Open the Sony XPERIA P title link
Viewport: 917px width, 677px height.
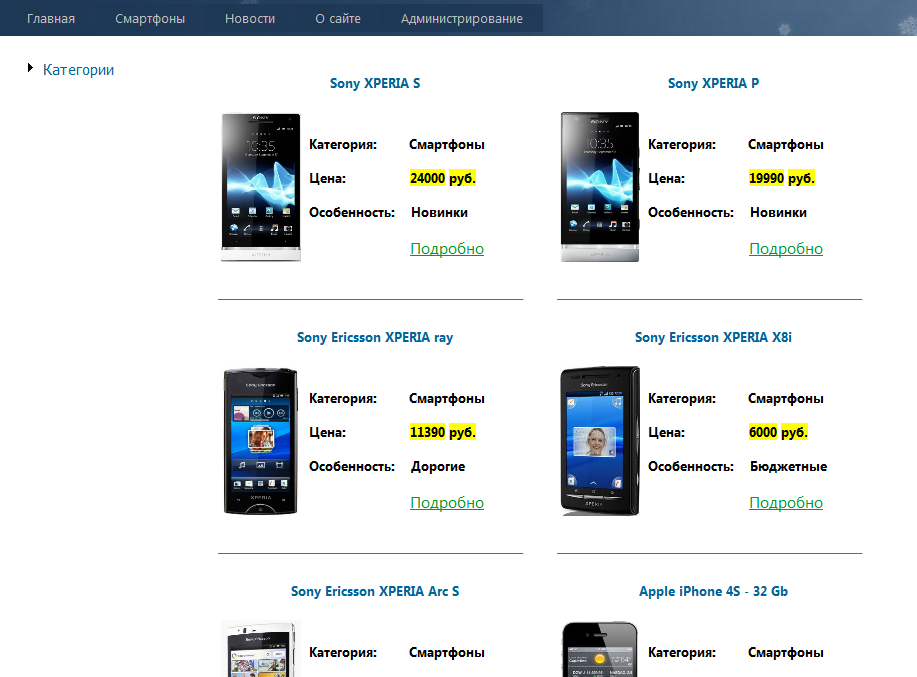pos(713,83)
